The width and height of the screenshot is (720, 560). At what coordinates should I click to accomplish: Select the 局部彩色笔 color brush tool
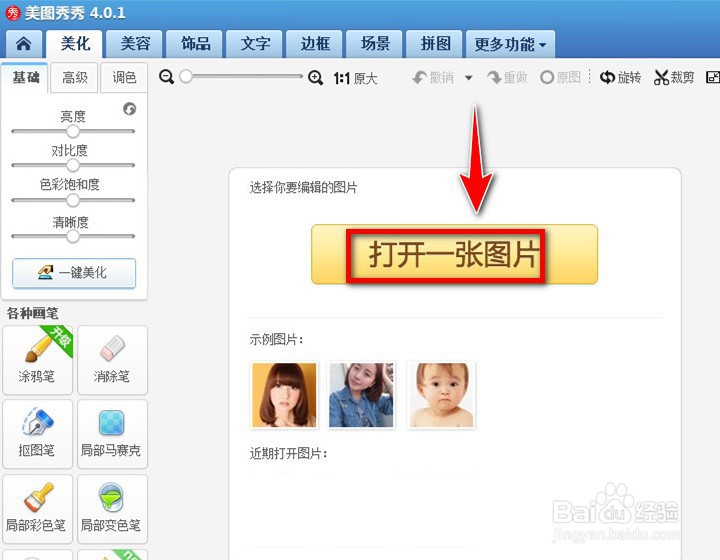coord(37,509)
